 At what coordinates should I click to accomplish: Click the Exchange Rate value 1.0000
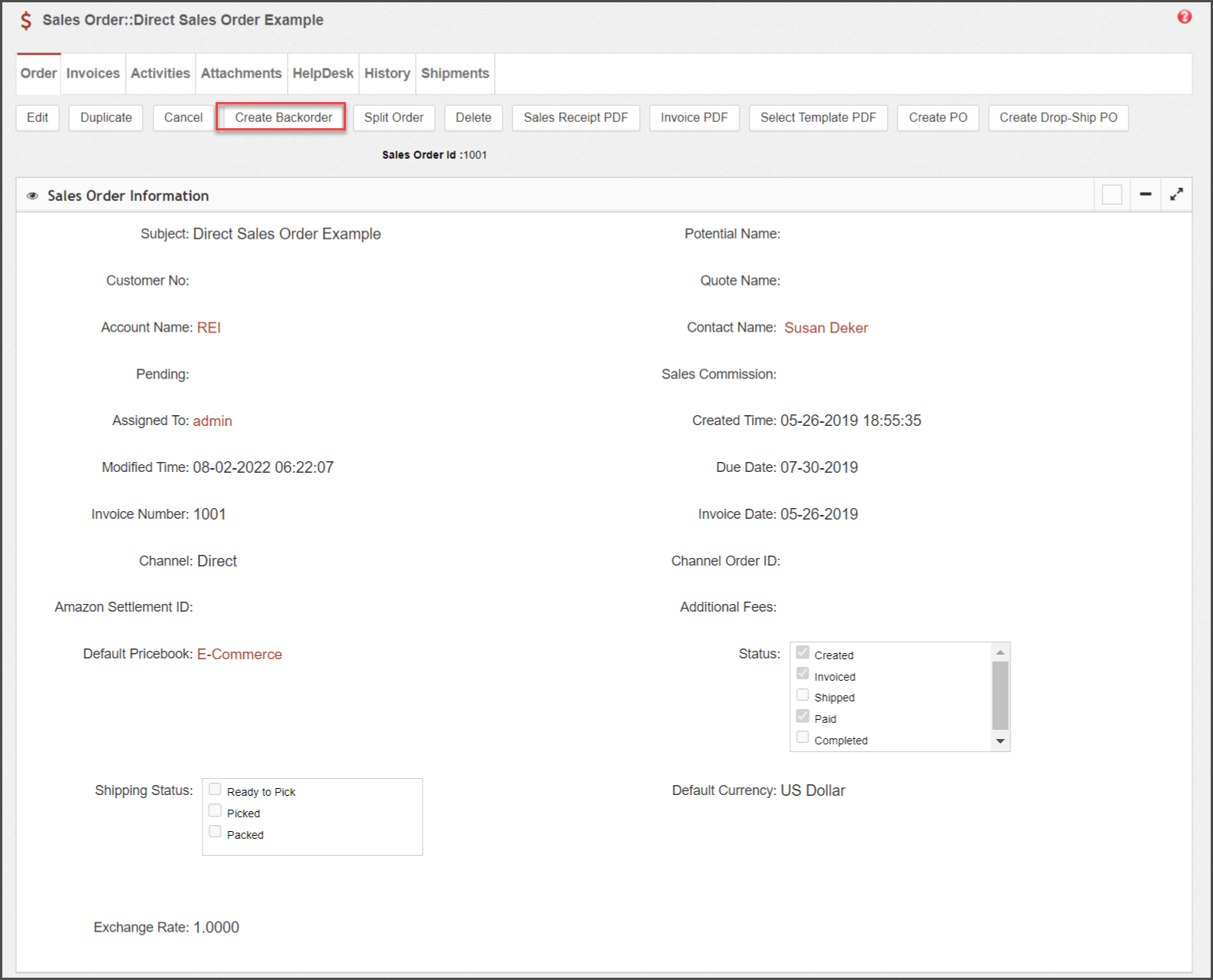(x=216, y=927)
